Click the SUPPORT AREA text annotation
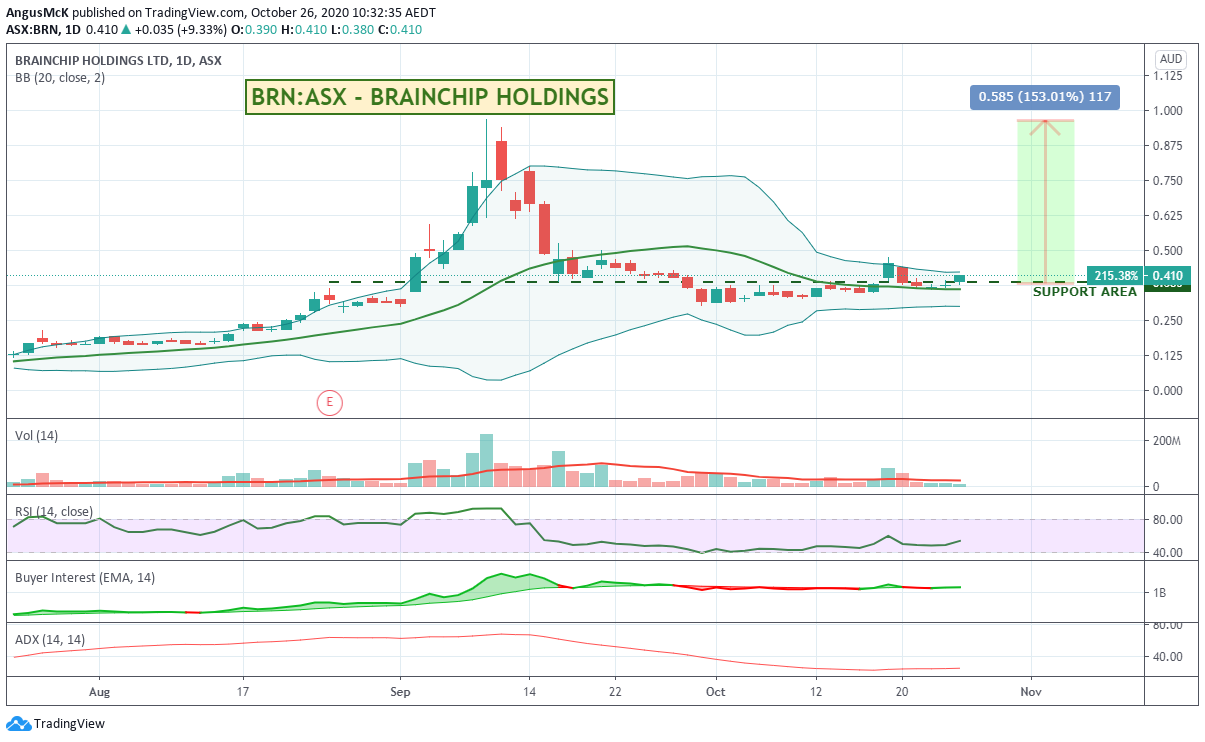This screenshot has width=1205, height=742. point(1085,291)
